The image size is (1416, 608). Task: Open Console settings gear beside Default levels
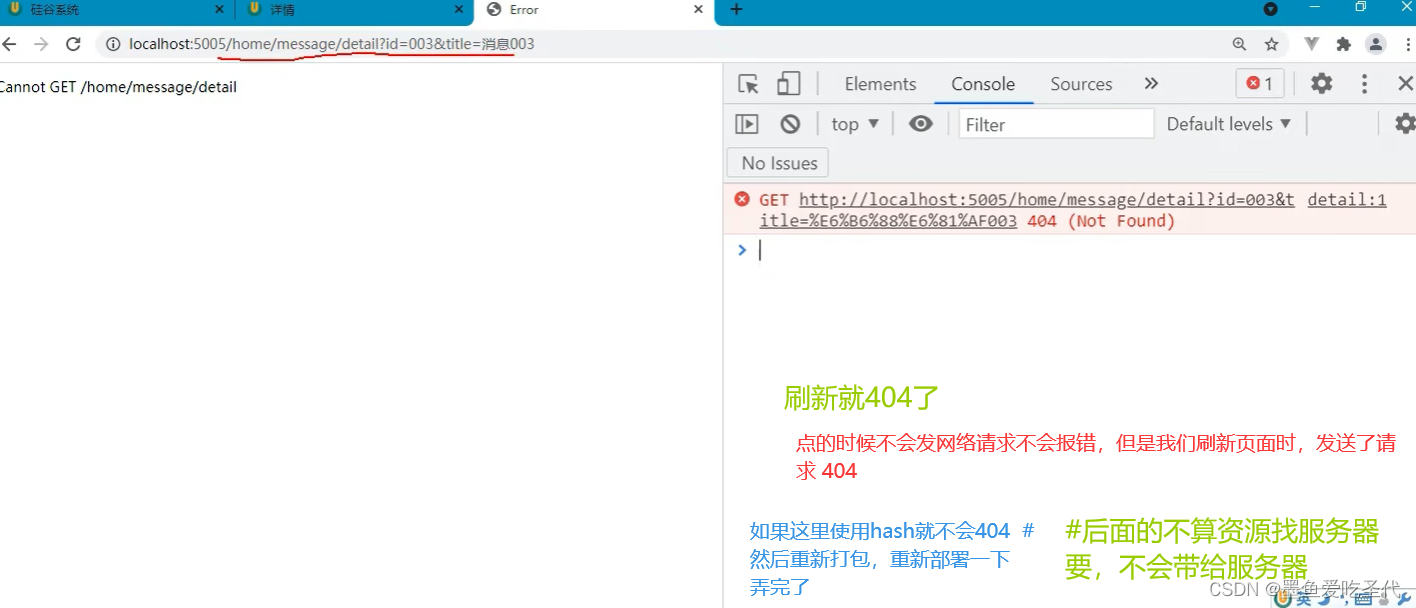(x=1405, y=123)
